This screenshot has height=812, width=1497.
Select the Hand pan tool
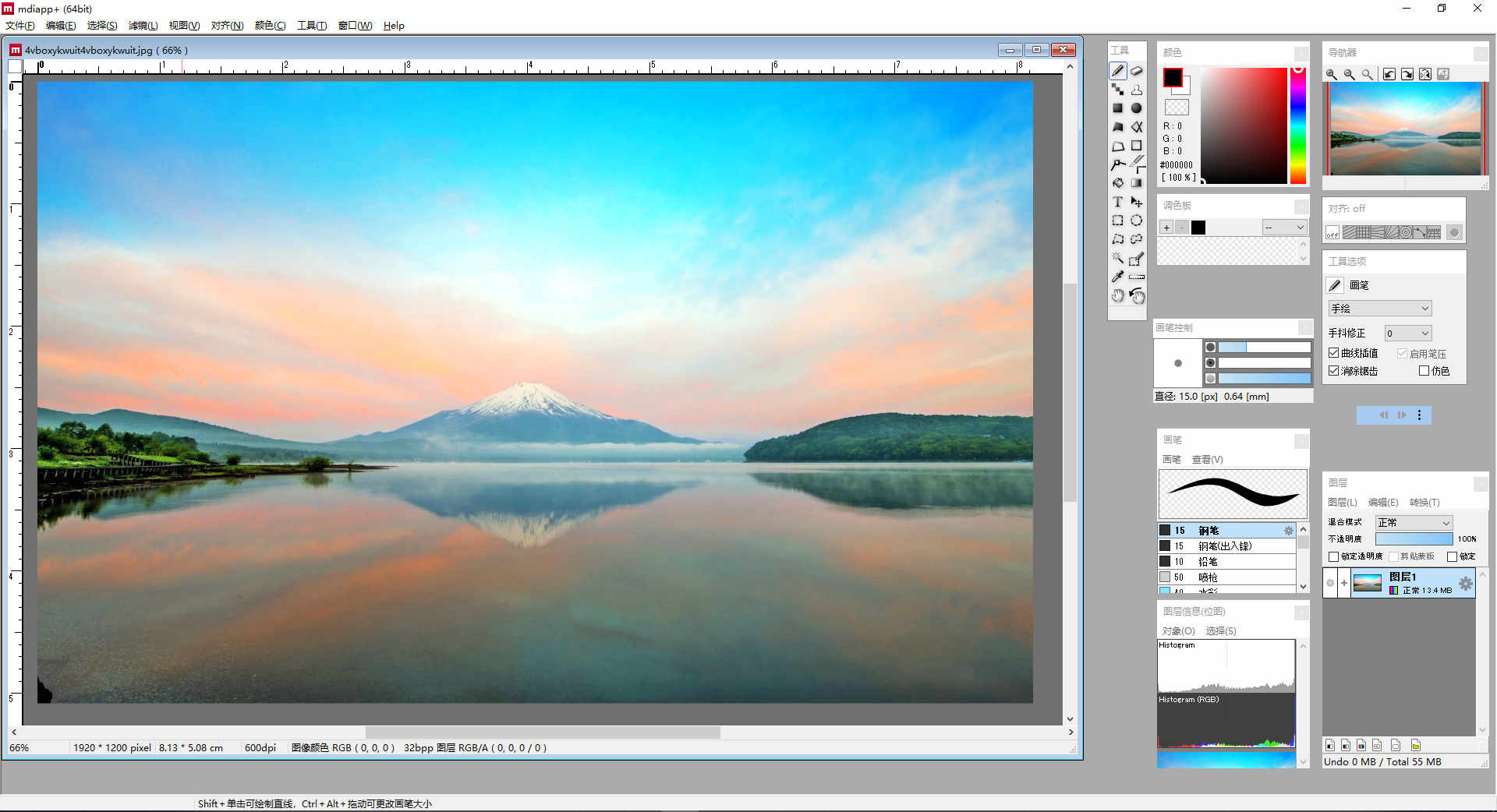pos(1117,296)
